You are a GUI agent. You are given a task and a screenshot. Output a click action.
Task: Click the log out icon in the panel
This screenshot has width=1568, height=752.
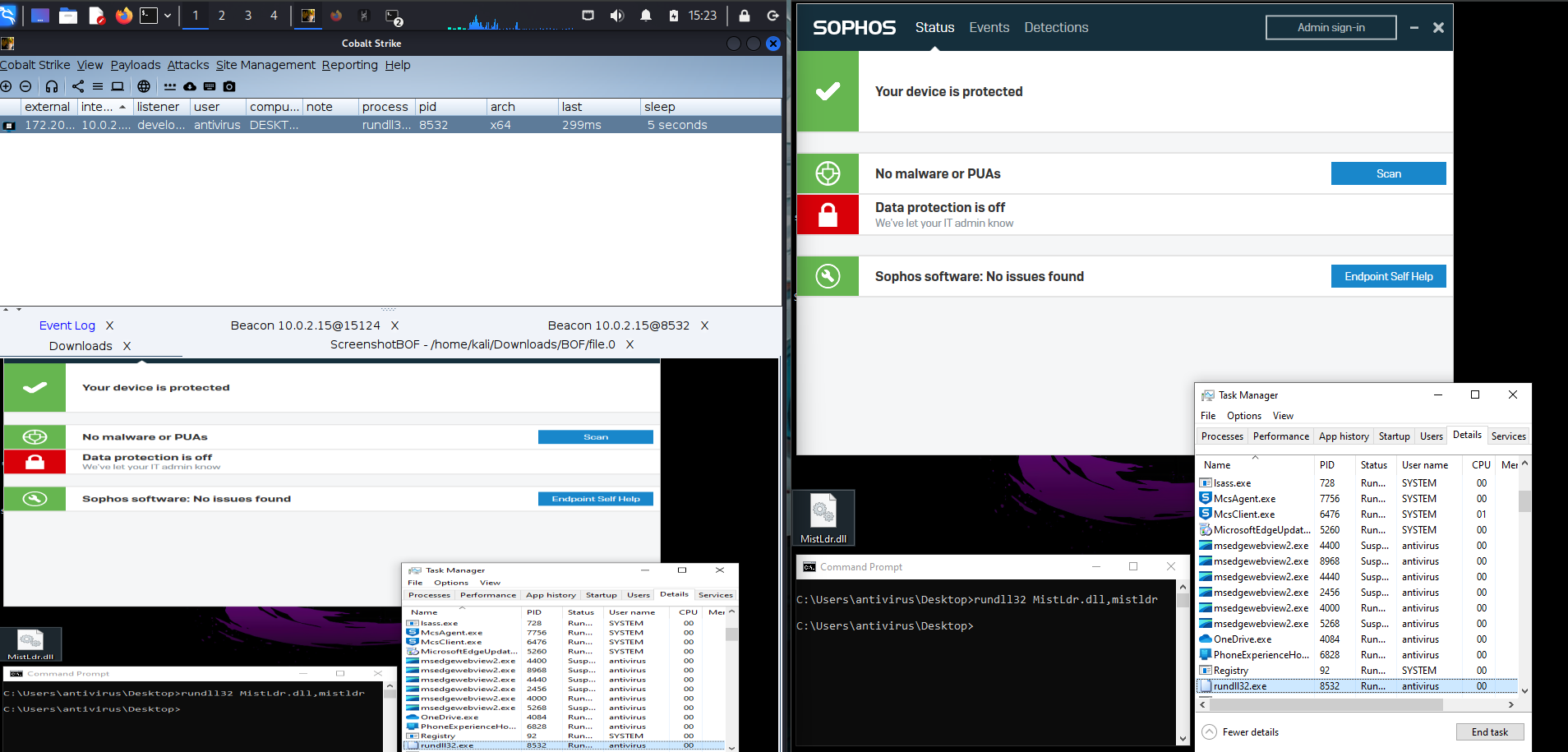point(772,15)
